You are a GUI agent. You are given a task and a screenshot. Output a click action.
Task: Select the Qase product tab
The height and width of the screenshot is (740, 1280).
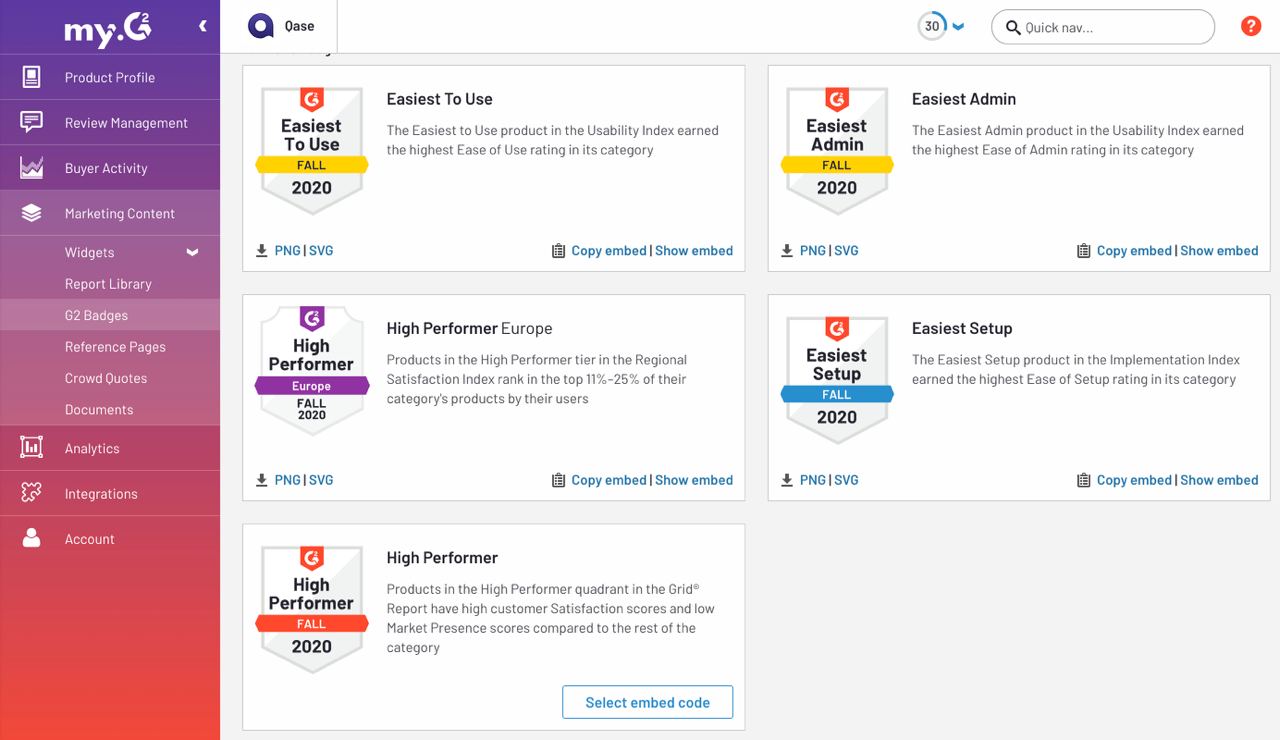279,27
